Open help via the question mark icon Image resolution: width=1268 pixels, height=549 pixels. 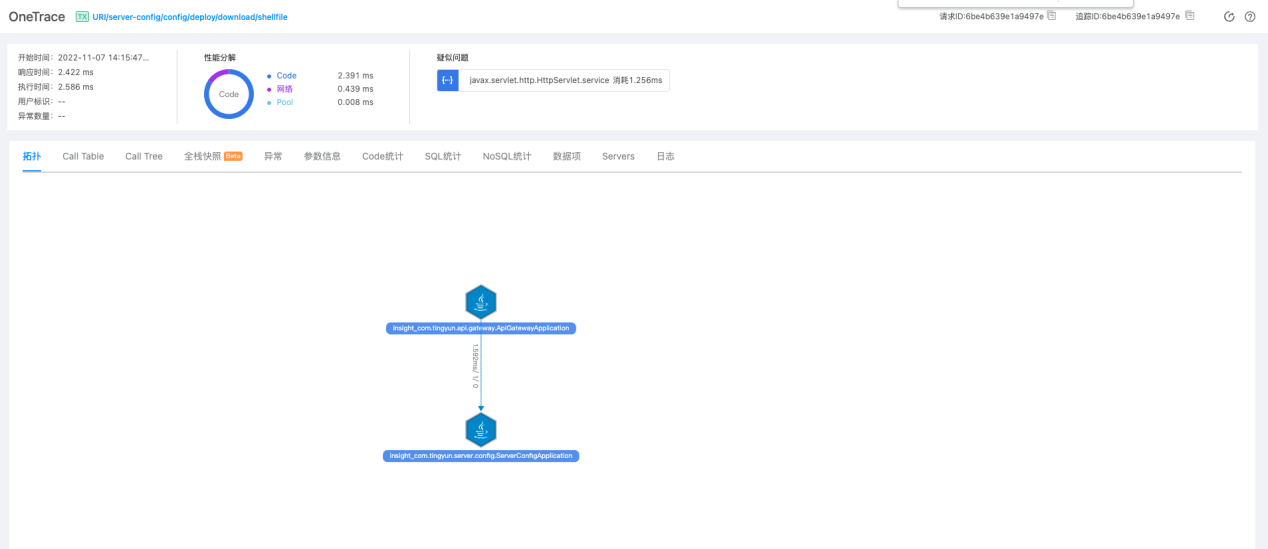pyautogui.click(x=1250, y=17)
